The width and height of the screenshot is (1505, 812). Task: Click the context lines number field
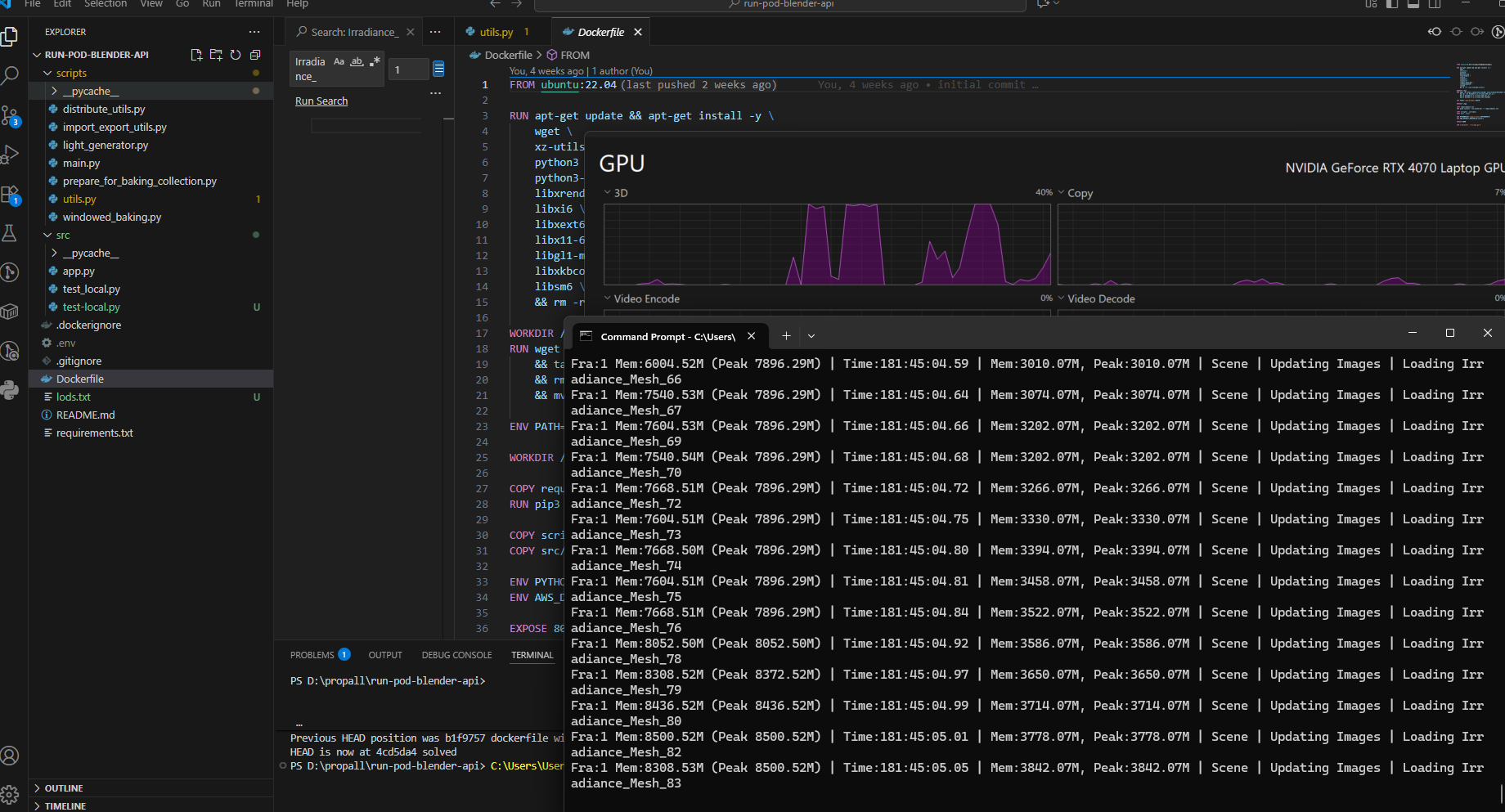407,70
